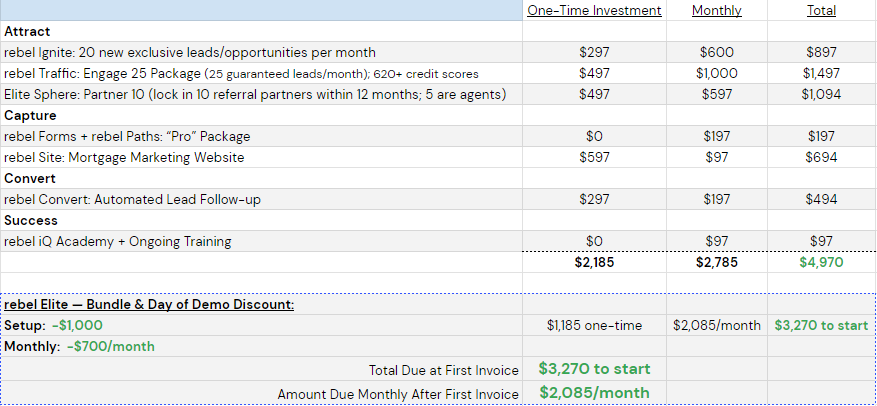Click the $97 monthly cell in rebel iQ Academy row
877x406 pixels.
point(716,242)
